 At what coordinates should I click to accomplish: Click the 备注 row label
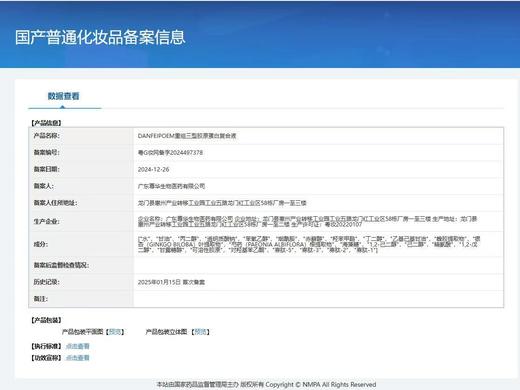click(x=41, y=299)
